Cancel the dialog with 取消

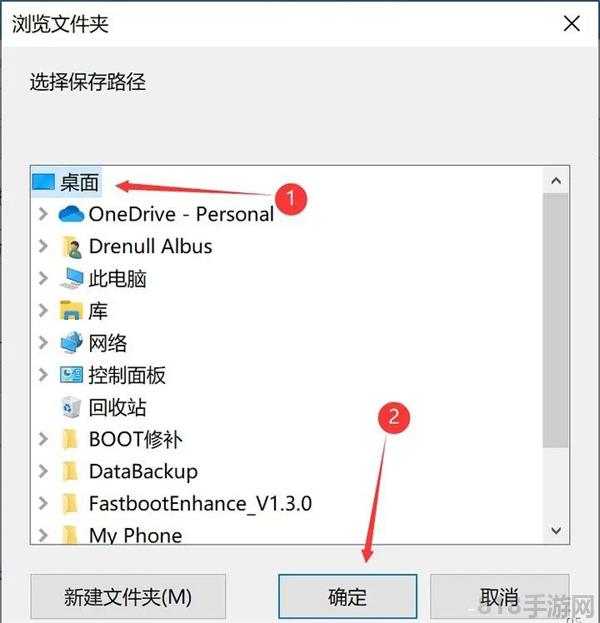coord(499,597)
